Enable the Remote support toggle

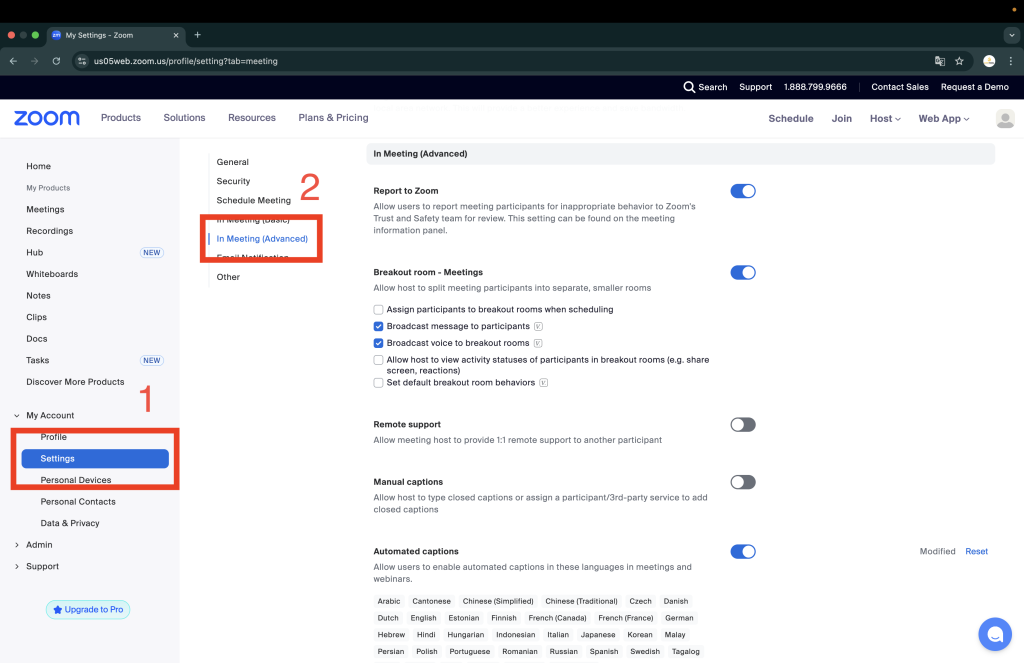(x=743, y=424)
